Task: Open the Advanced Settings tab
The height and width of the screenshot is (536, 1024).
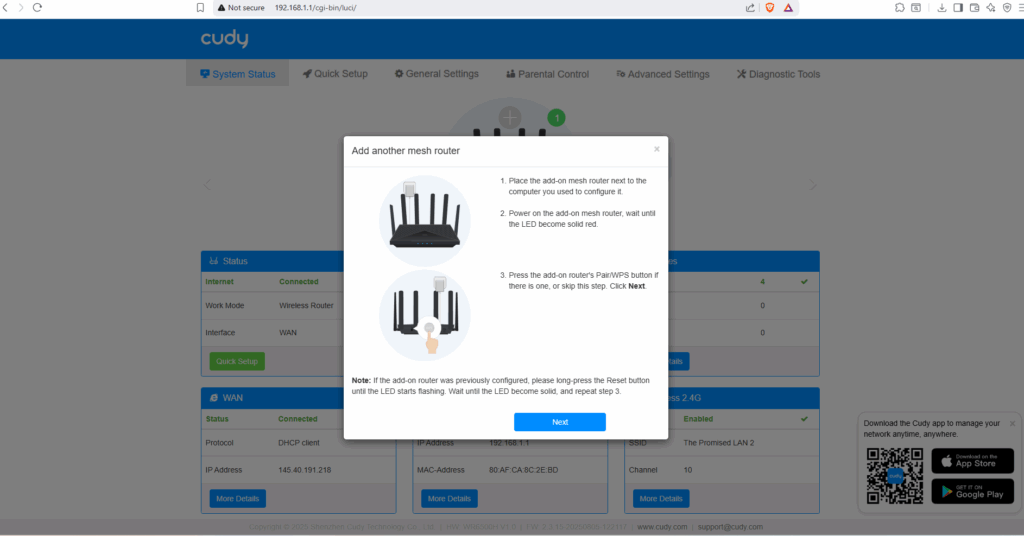Action: (662, 74)
